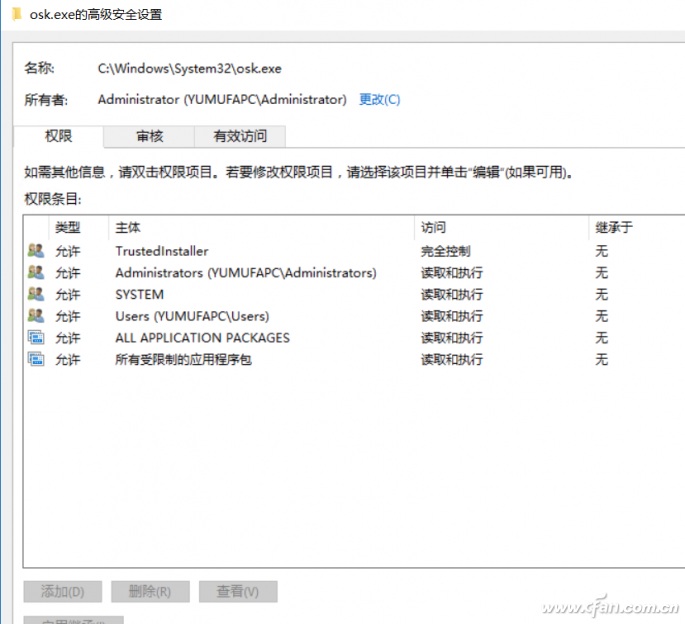Image resolution: width=685 pixels, height=624 pixels.
Task: Select the TrustedInstaller permission entry
Action: [354, 251]
